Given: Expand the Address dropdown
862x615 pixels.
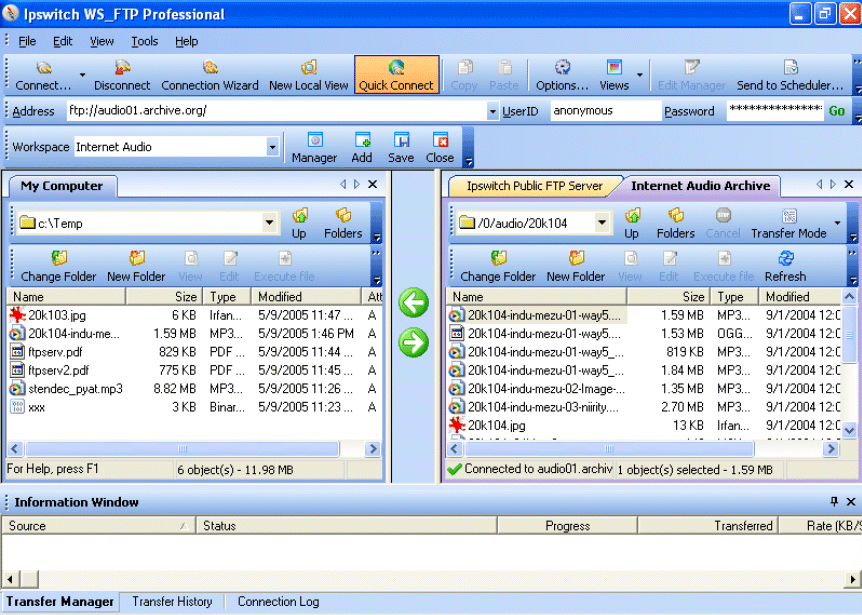Looking at the screenshot, I should click(x=492, y=111).
